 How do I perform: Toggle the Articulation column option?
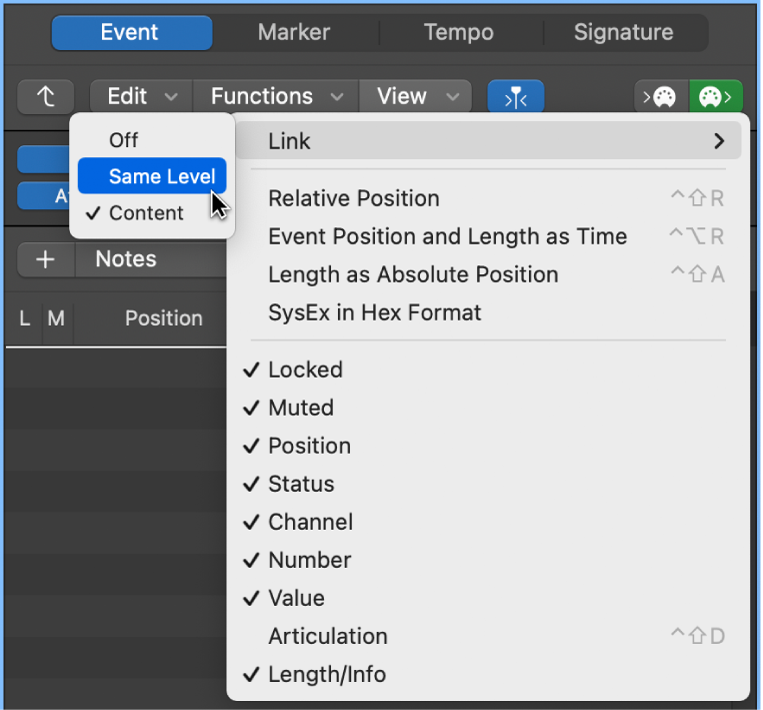327,636
